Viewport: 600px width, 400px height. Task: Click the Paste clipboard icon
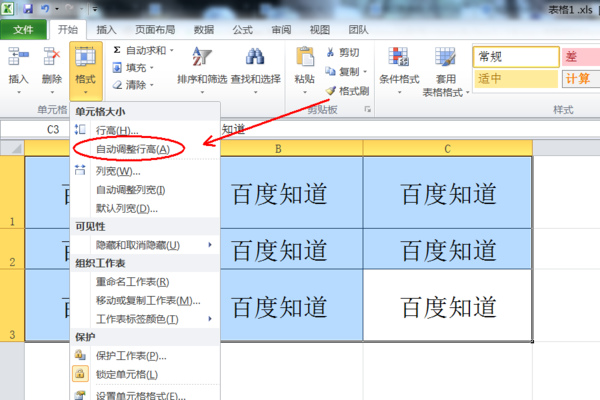(x=305, y=57)
